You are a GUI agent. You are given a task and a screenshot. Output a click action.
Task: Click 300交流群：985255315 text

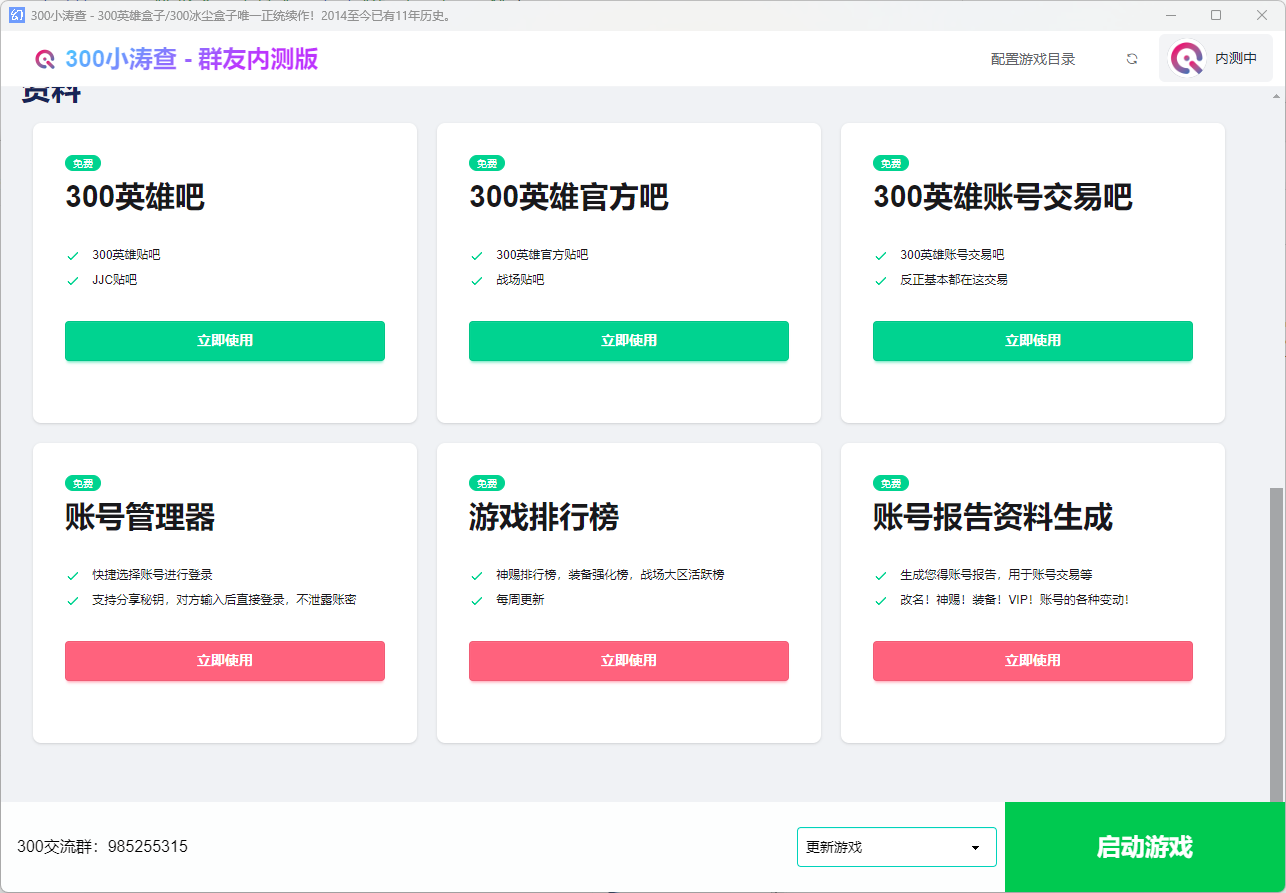click(x=102, y=847)
